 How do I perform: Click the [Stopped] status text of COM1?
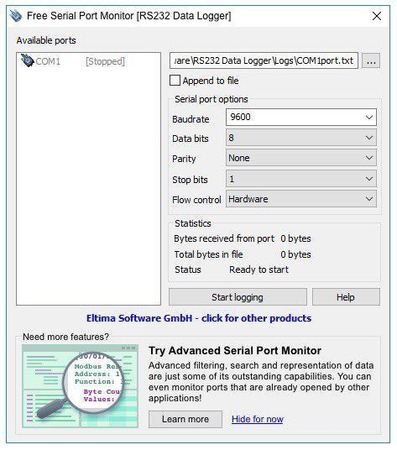[105, 62]
